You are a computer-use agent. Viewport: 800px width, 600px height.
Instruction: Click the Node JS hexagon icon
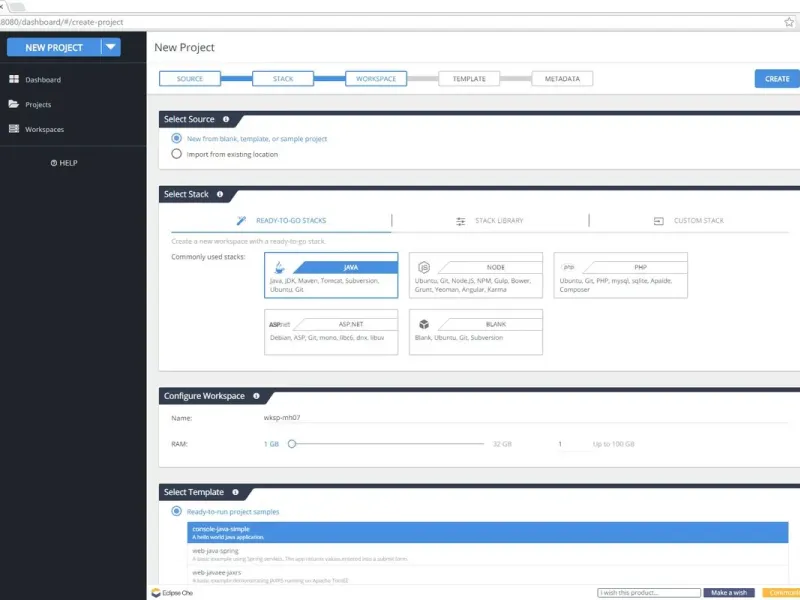424,267
